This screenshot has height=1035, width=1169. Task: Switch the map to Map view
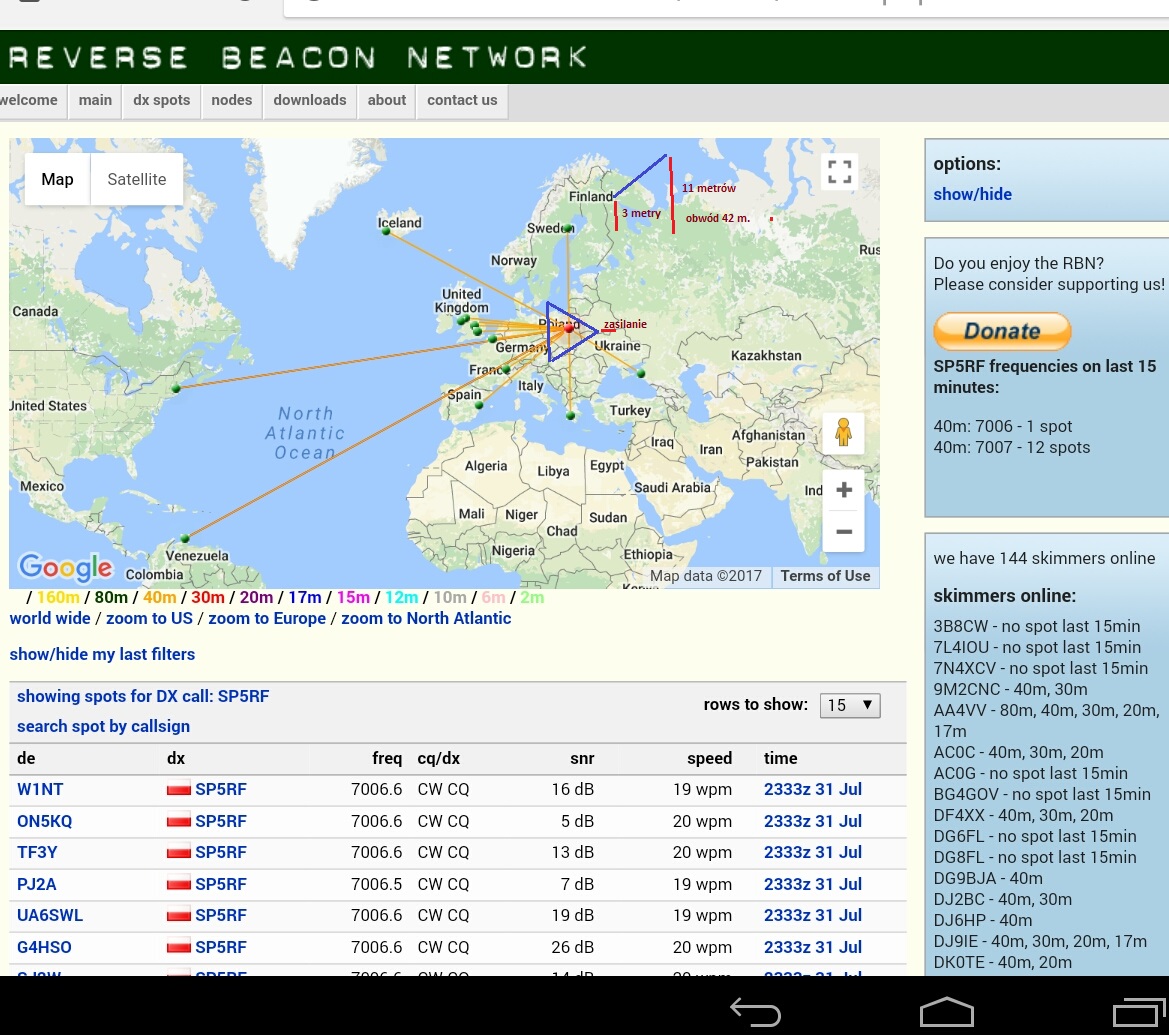(57, 180)
